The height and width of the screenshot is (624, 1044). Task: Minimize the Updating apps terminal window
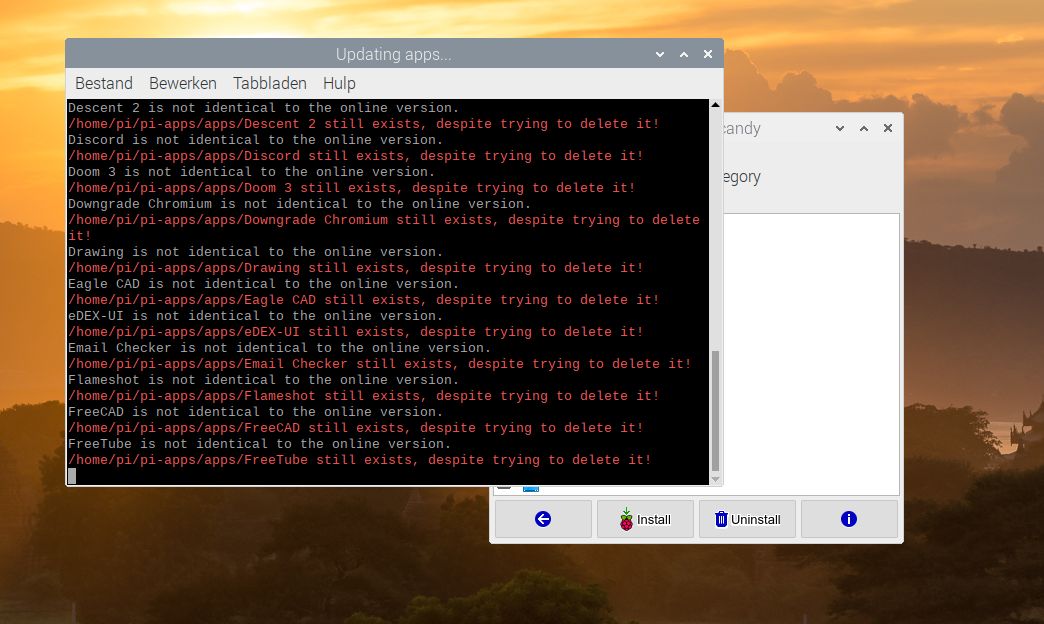click(660, 55)
